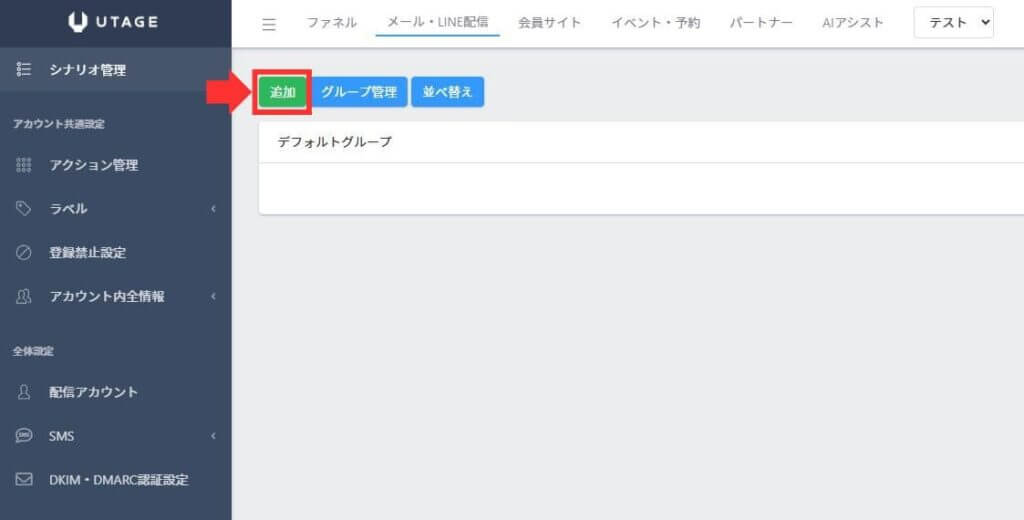Image resolution: width=1024 pixels, height=520 pixels.
Task: Toggle the hamburger sidebar menu icon
Action: click(x=268, y=24)
